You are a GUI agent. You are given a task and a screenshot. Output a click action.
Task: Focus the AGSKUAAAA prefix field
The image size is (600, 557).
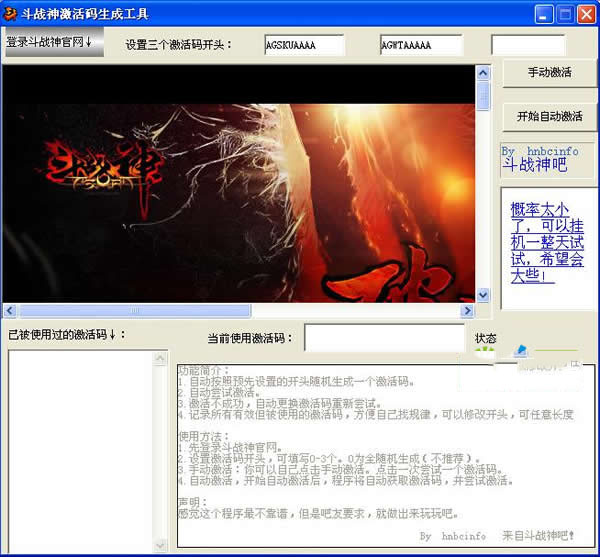[x=303, y=45]
